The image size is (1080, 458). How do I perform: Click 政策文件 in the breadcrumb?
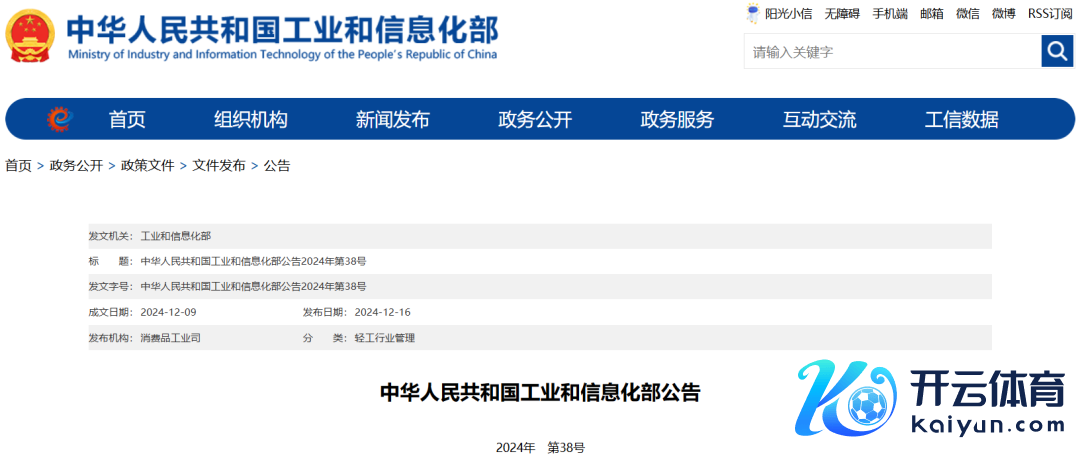(x=147, y=166)
